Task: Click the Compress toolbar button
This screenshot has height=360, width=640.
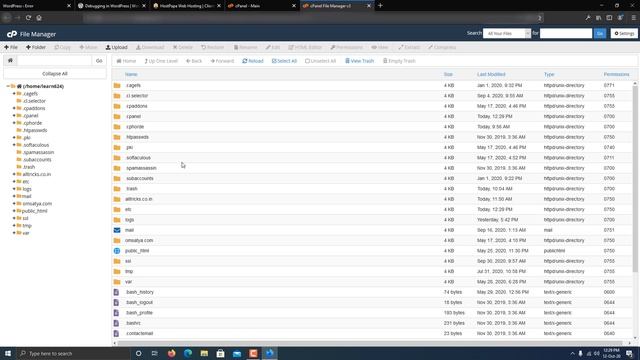Action: point(442,47)
